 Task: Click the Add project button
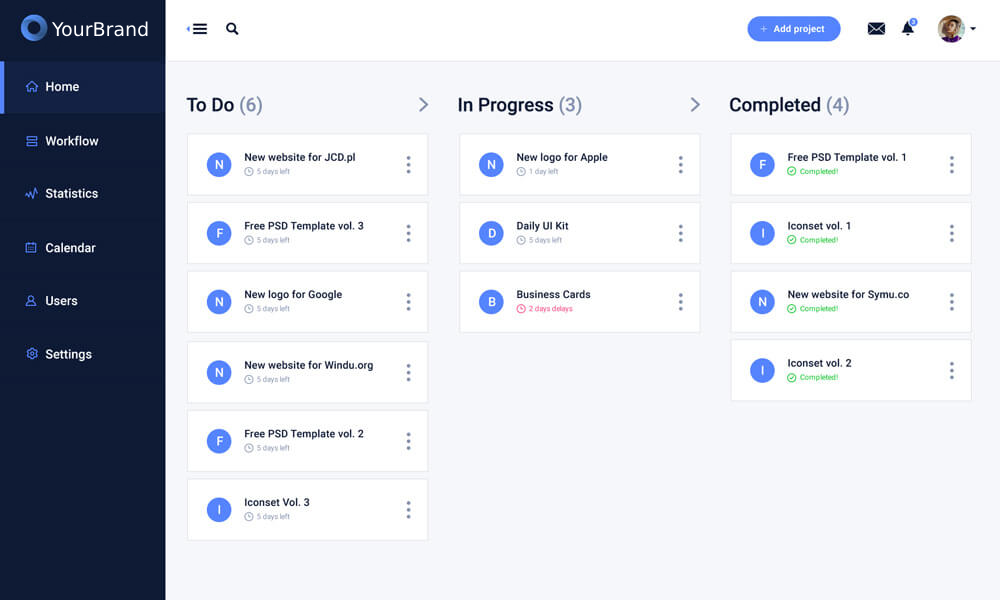793,29
